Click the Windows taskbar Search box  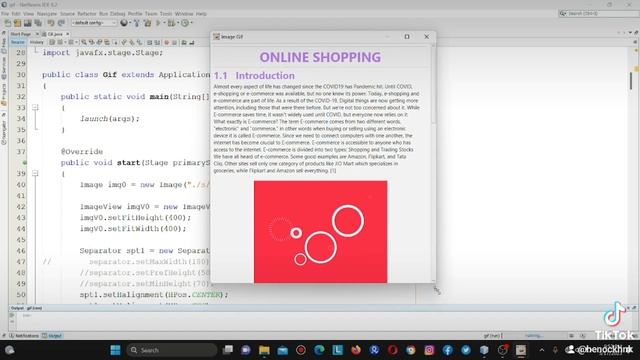(172, 350)
